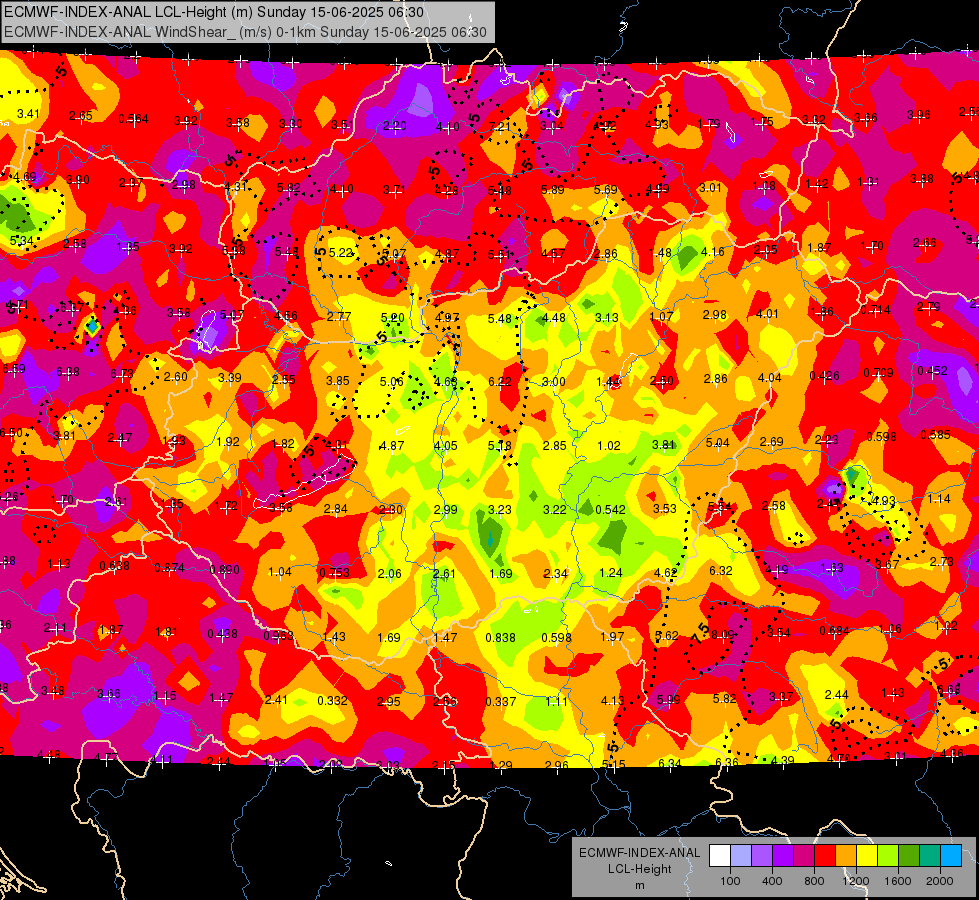Click the 0.438 map value

point(222,634)
